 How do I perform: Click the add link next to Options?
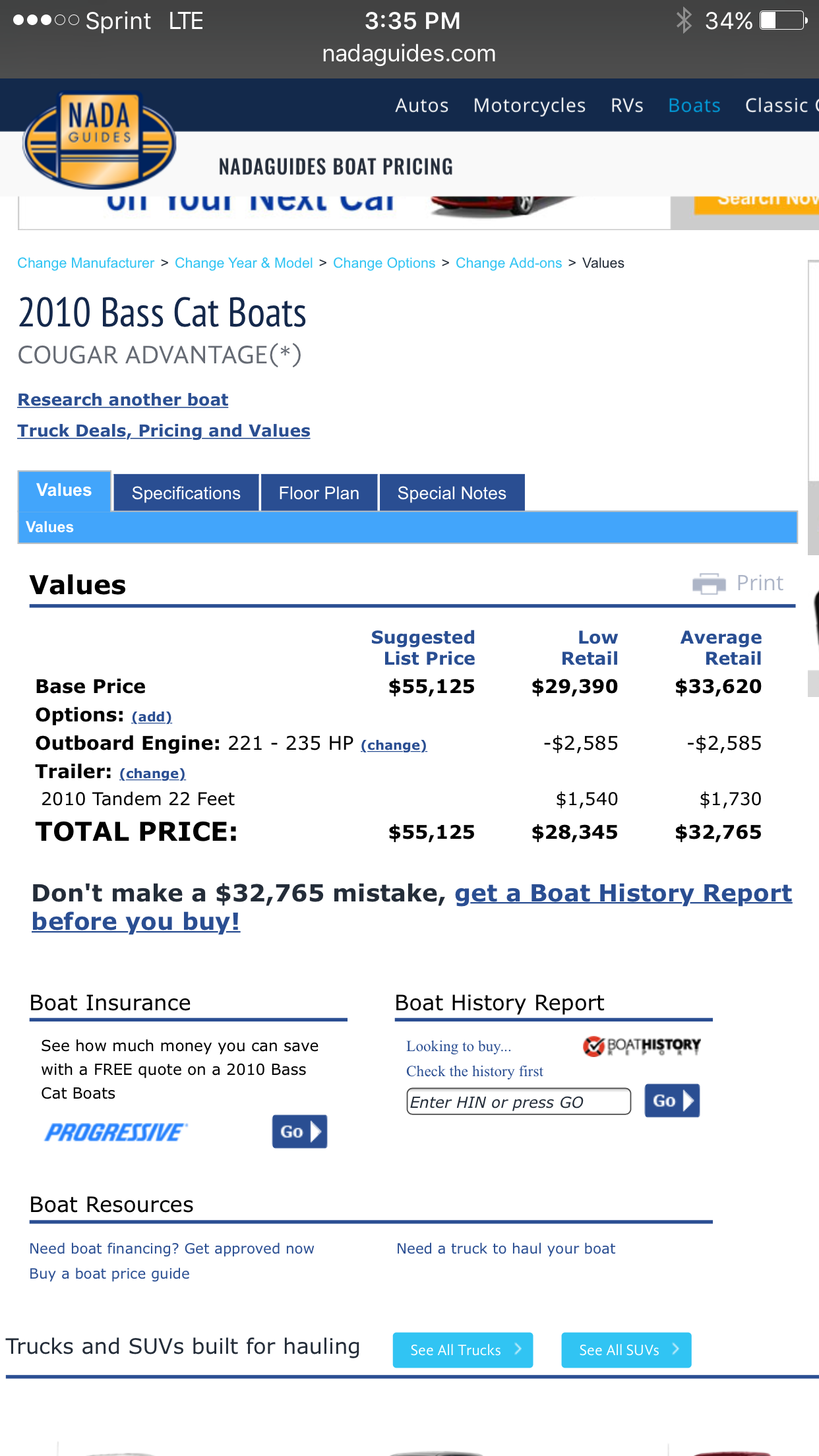tap(152, 717)
